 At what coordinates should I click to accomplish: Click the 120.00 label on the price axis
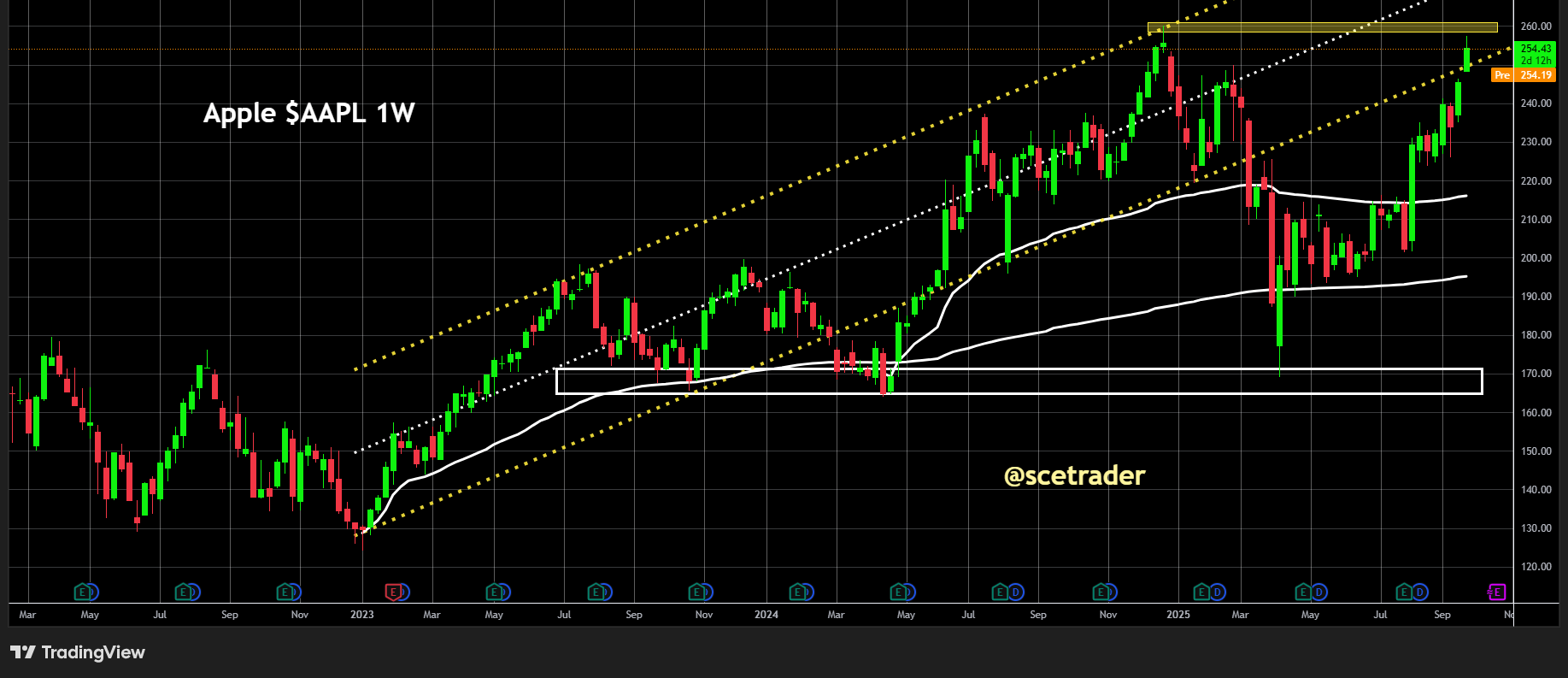coord(1536,567)
